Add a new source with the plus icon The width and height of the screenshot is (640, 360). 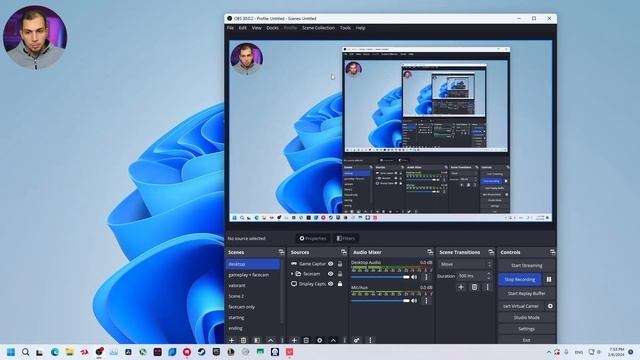(294, 340)
